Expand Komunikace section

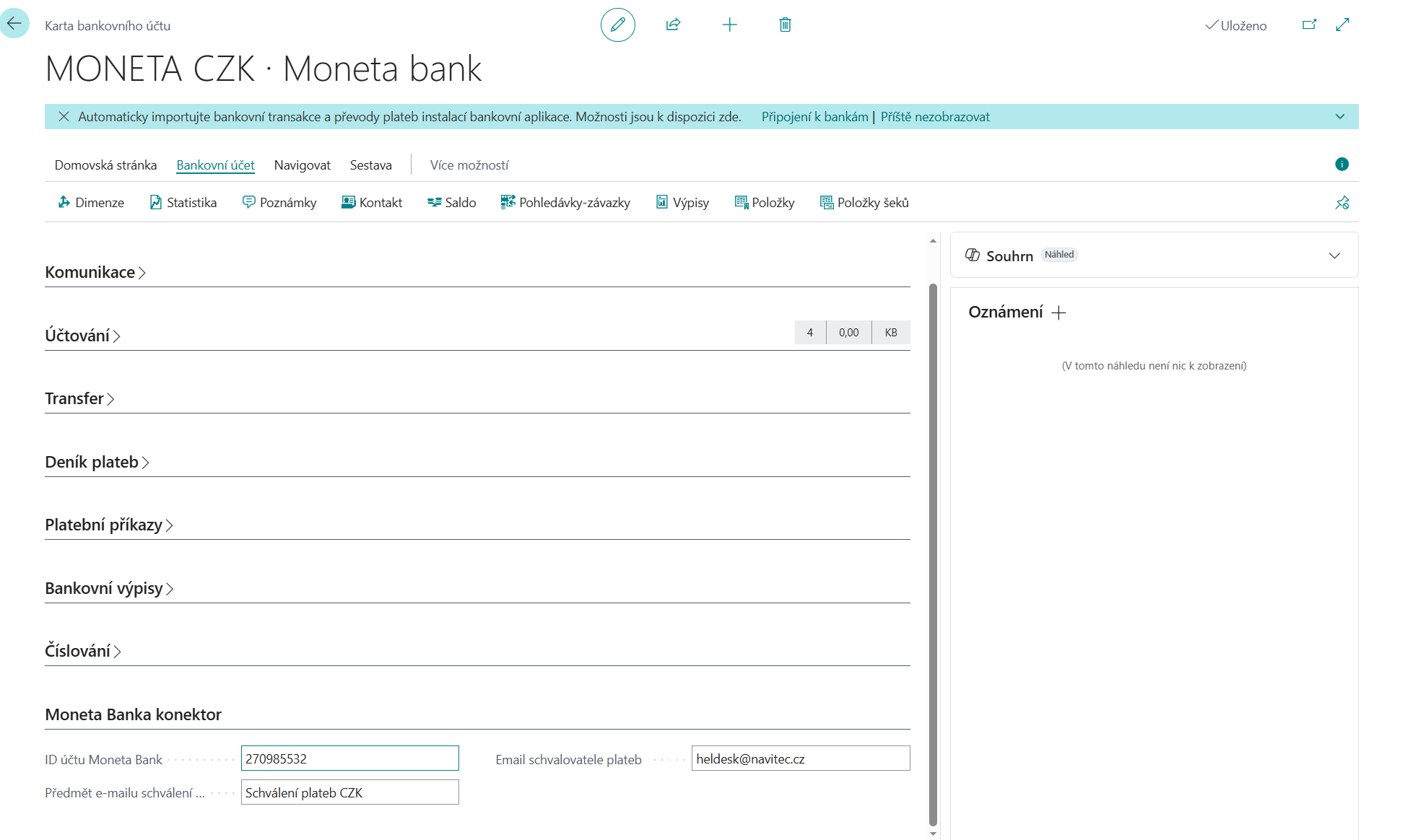[95, 272]
